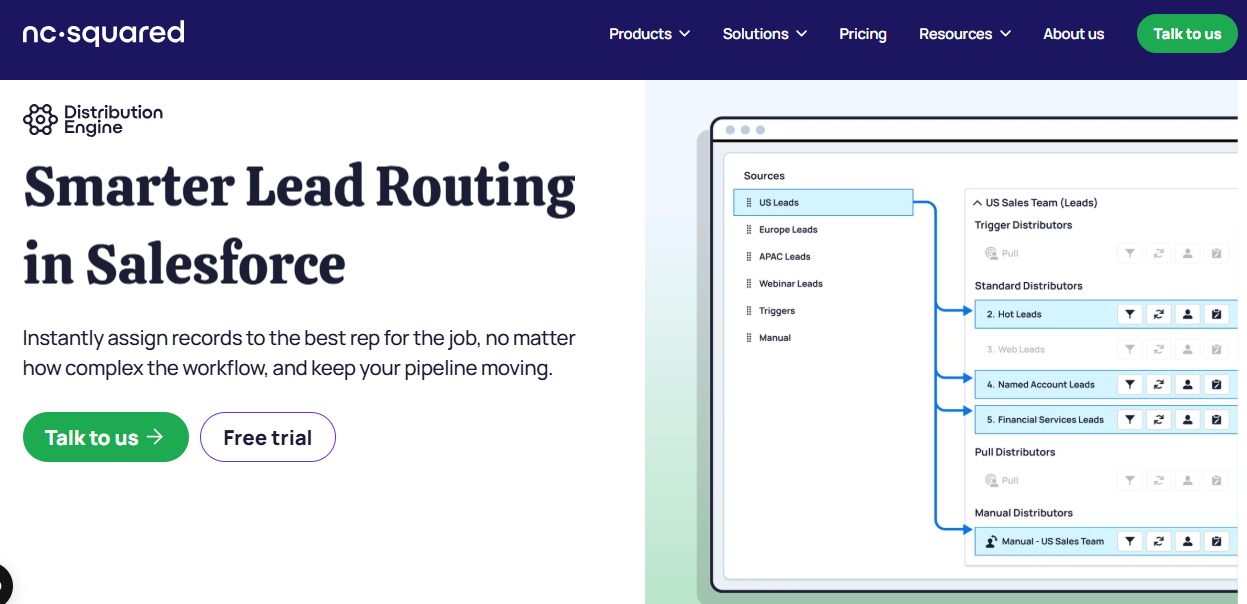Click the filter icon under Pull Distributors Pull row
This screenshot has width=1247, height=604.
1130,480
